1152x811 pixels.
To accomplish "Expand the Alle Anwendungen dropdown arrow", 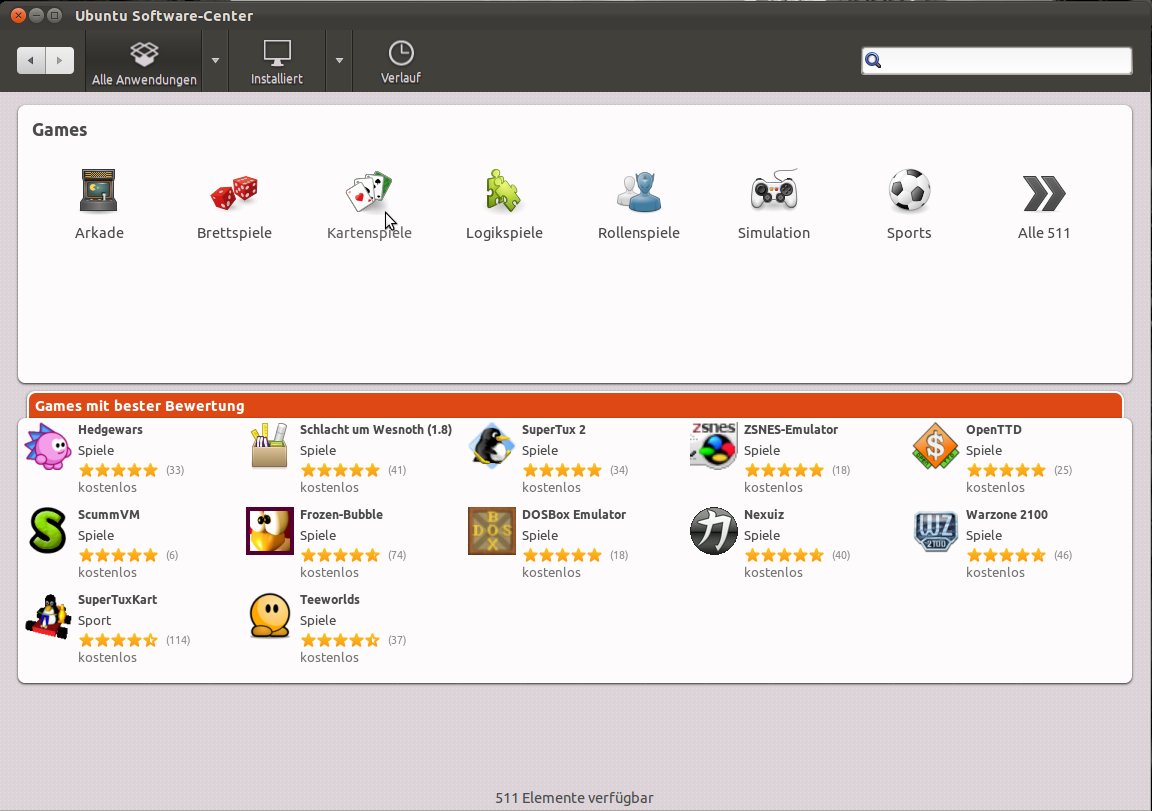I will point(215,61).
